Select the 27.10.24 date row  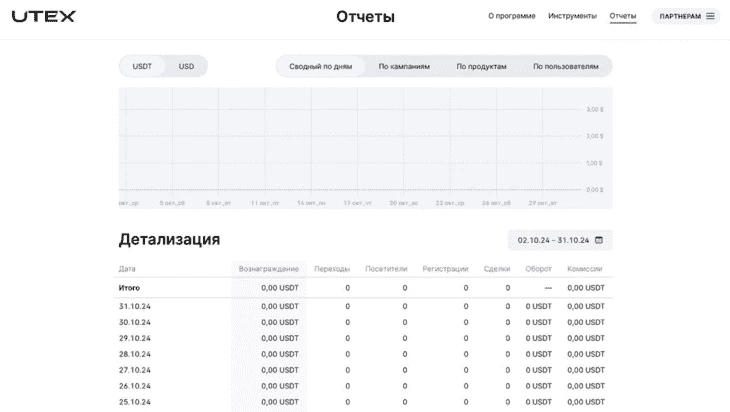pos(363,370)
